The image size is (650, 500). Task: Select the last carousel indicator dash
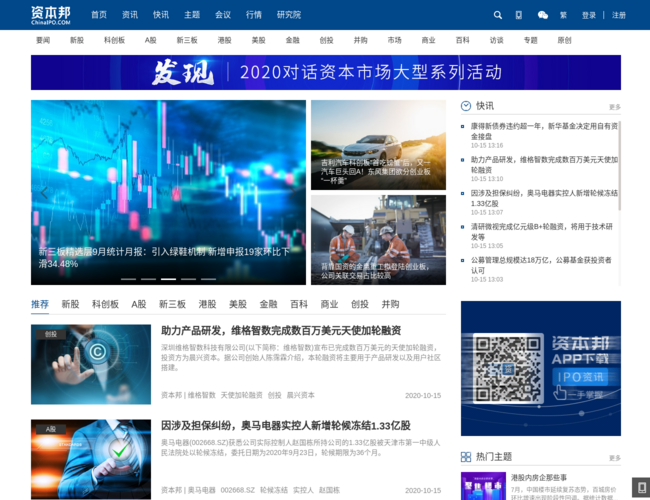[x=209, y=279]
